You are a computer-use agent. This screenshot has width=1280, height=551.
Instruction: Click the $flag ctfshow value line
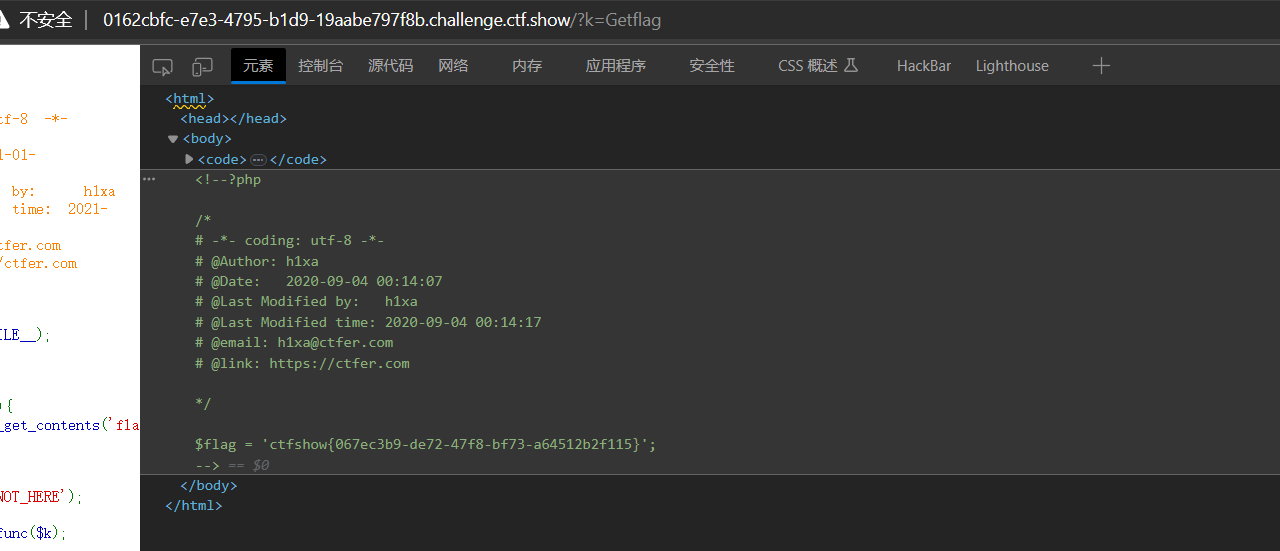(x=426, y=444)
